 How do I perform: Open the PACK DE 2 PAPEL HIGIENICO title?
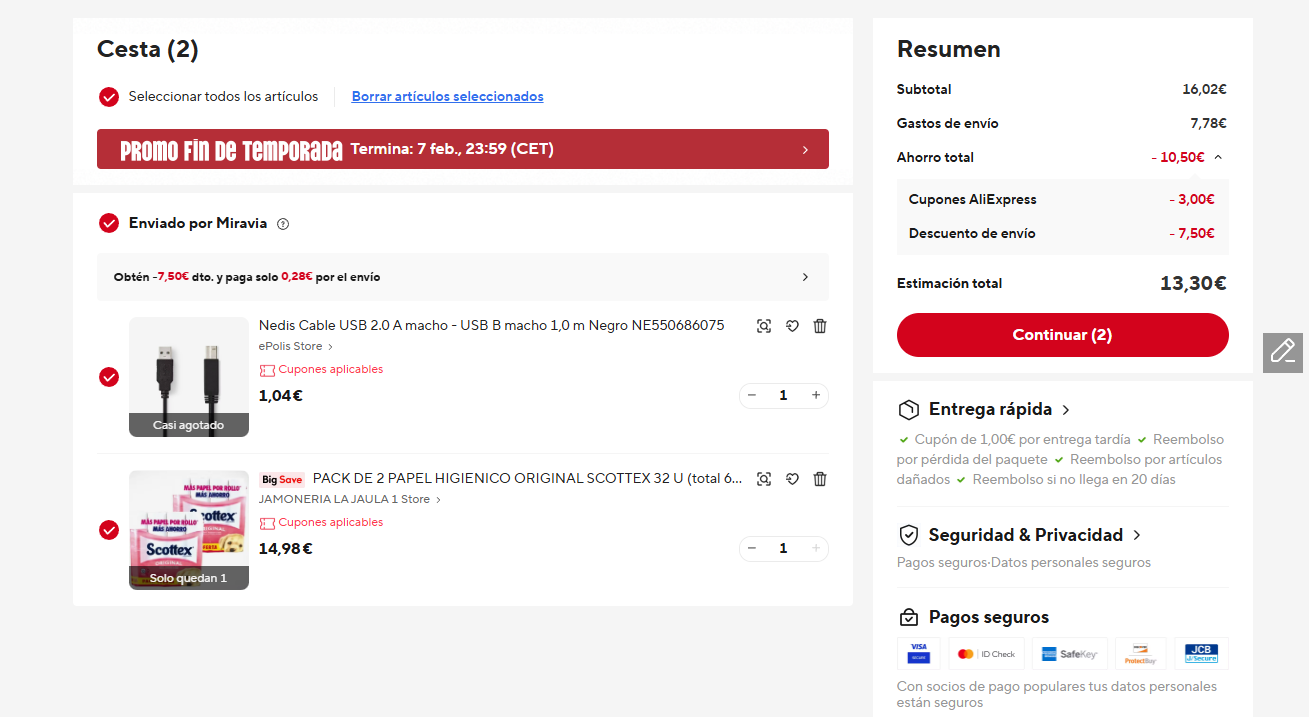coord(528,479)
